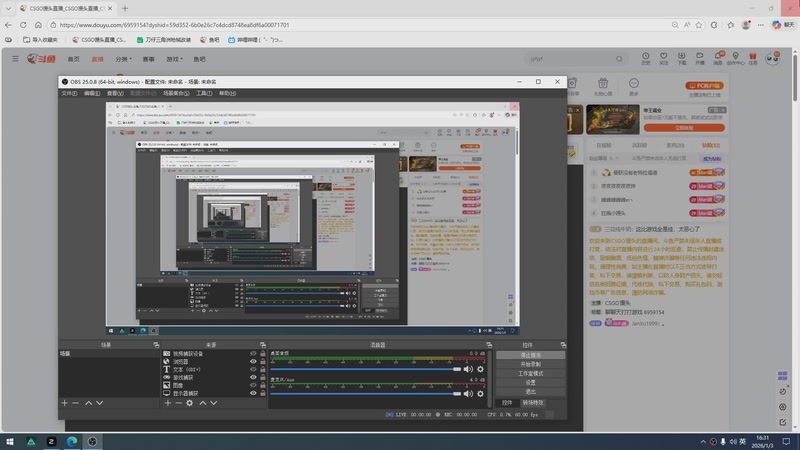Add page to favorites star in address bar
The width and height of the screenshot is (800, 450).
coord(699,25)
